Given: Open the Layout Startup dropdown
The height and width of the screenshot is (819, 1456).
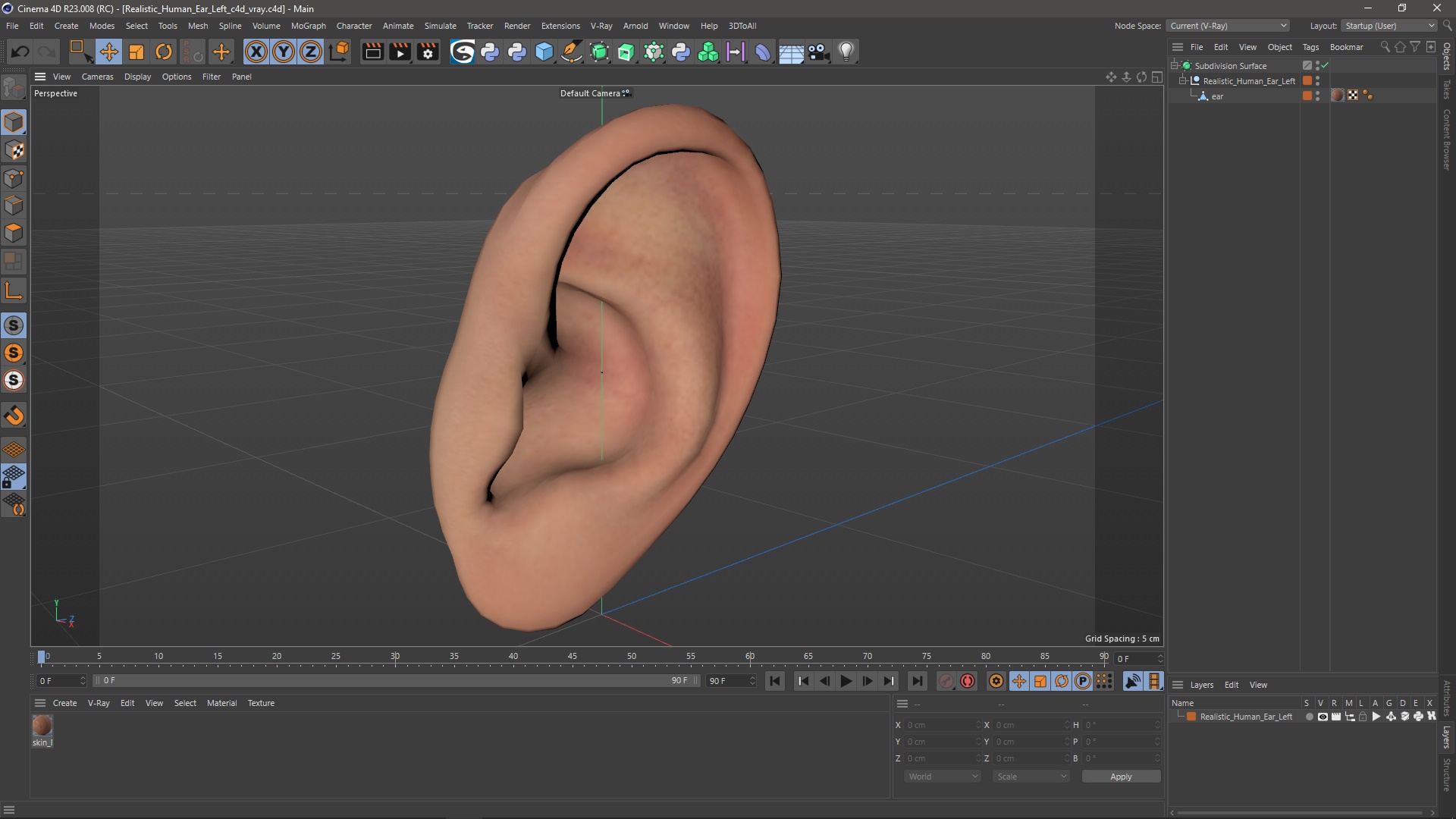Looking at the screenshot, I should [1390, 26].
